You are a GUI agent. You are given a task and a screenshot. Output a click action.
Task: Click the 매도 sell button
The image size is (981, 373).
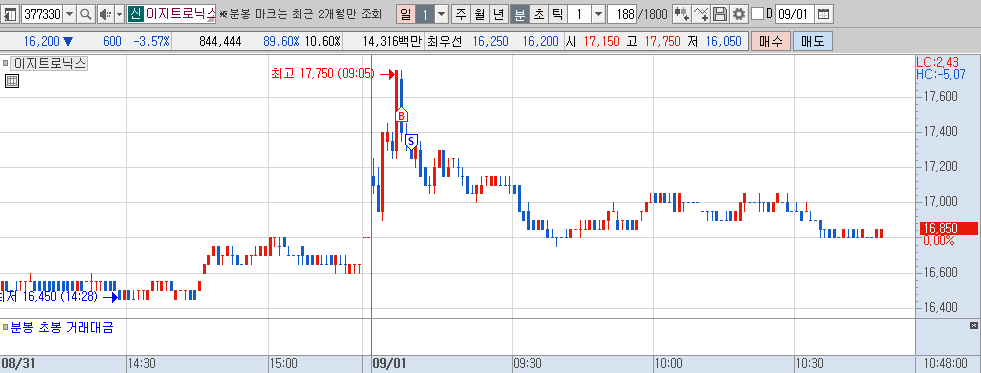(813, 41)
